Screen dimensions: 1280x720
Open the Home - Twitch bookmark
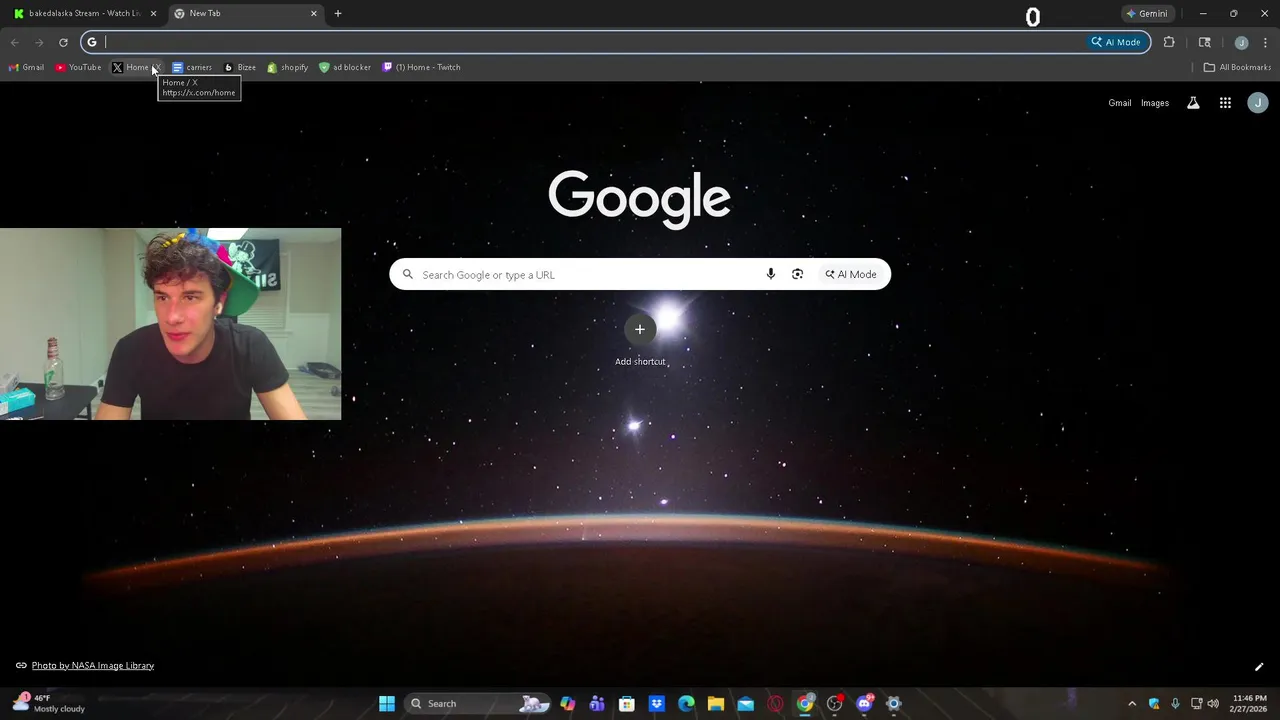click(421, 67)
